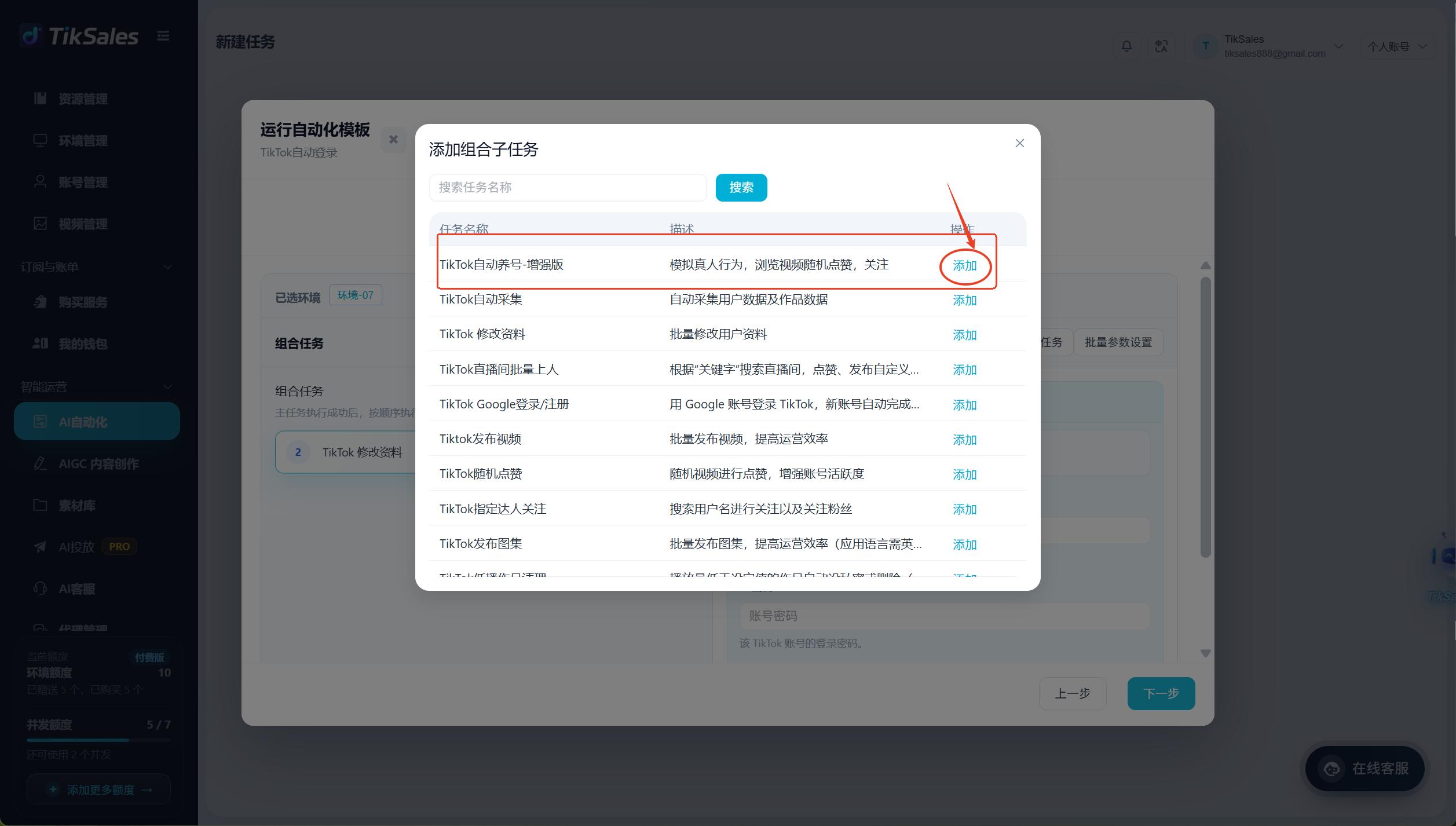Open 我的钱包 wallet item

(83, 344)
